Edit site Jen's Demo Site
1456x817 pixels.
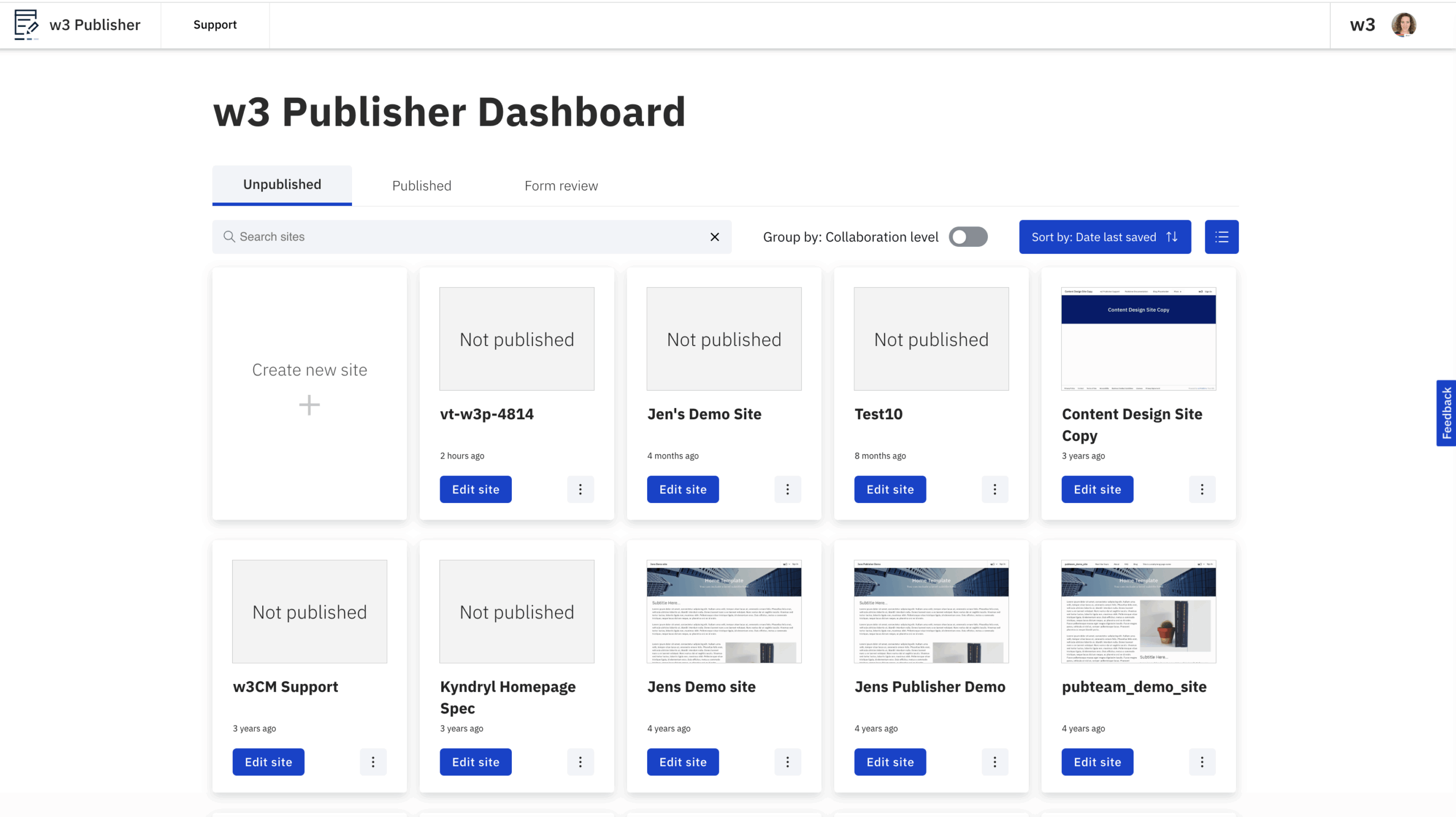click(683, 489)
